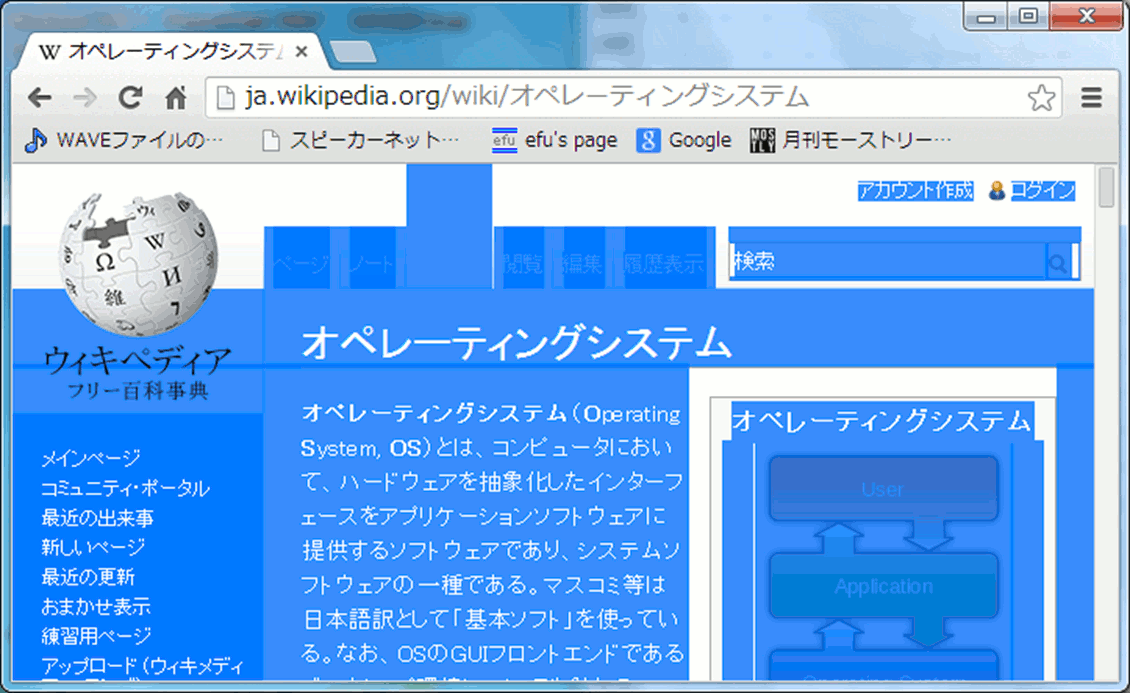The width and height of the screenshot is (1130, 693).
Task: Go to the browser home page icon
Action: (x=176, y=97)
